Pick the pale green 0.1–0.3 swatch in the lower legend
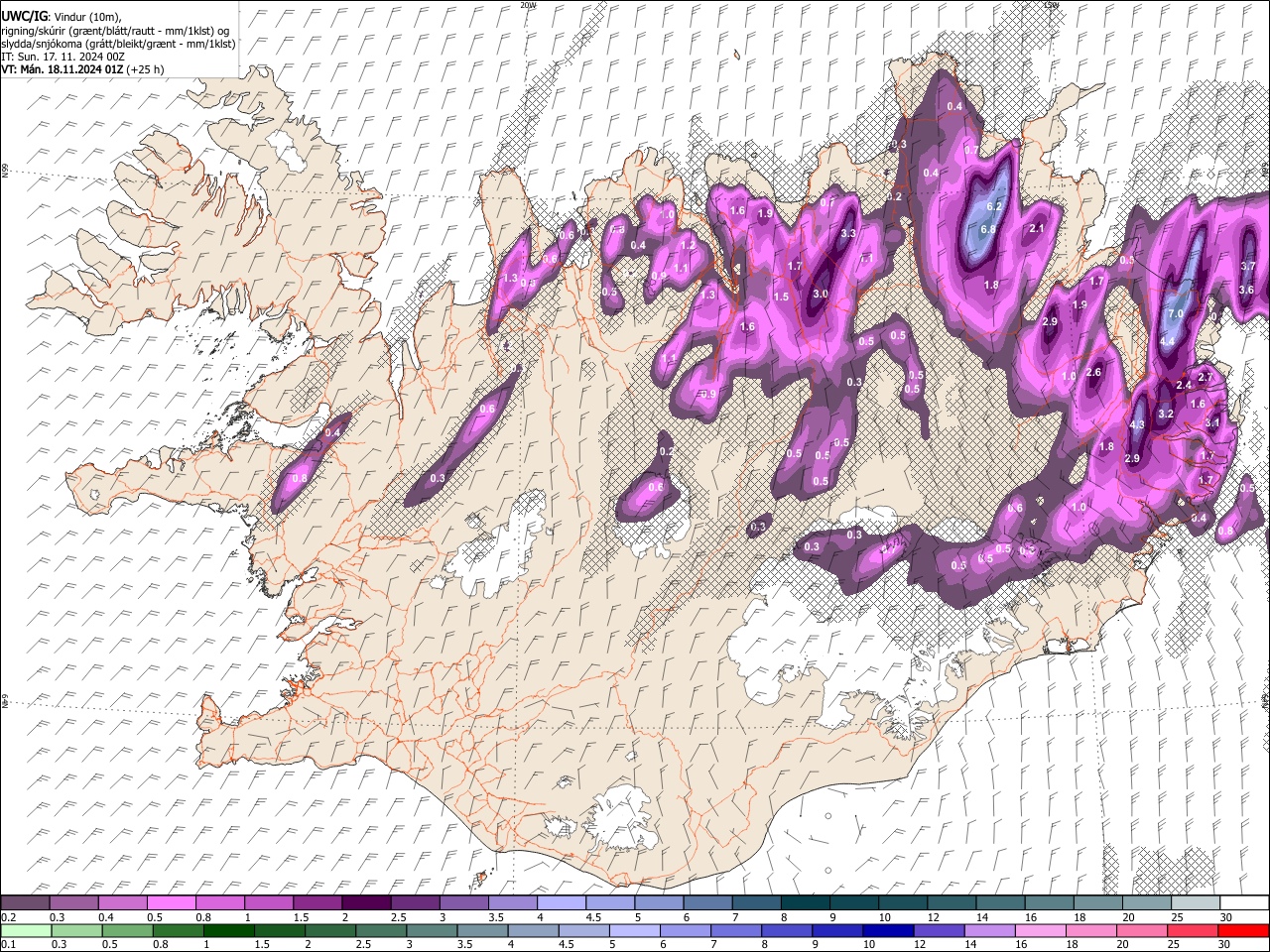The image size is (1270, 952). [26, 930]
